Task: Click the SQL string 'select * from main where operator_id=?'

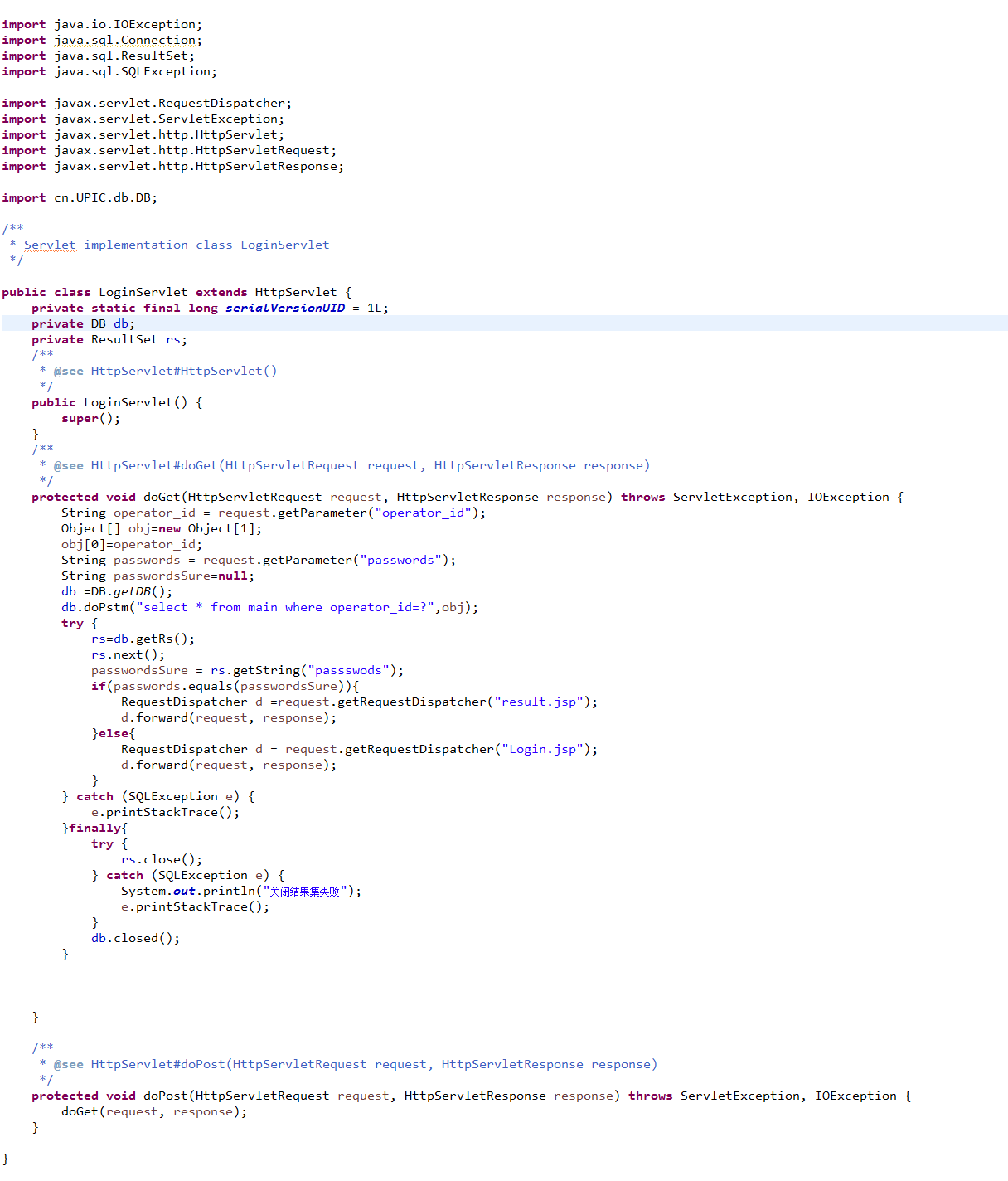Action: (285, 607)
